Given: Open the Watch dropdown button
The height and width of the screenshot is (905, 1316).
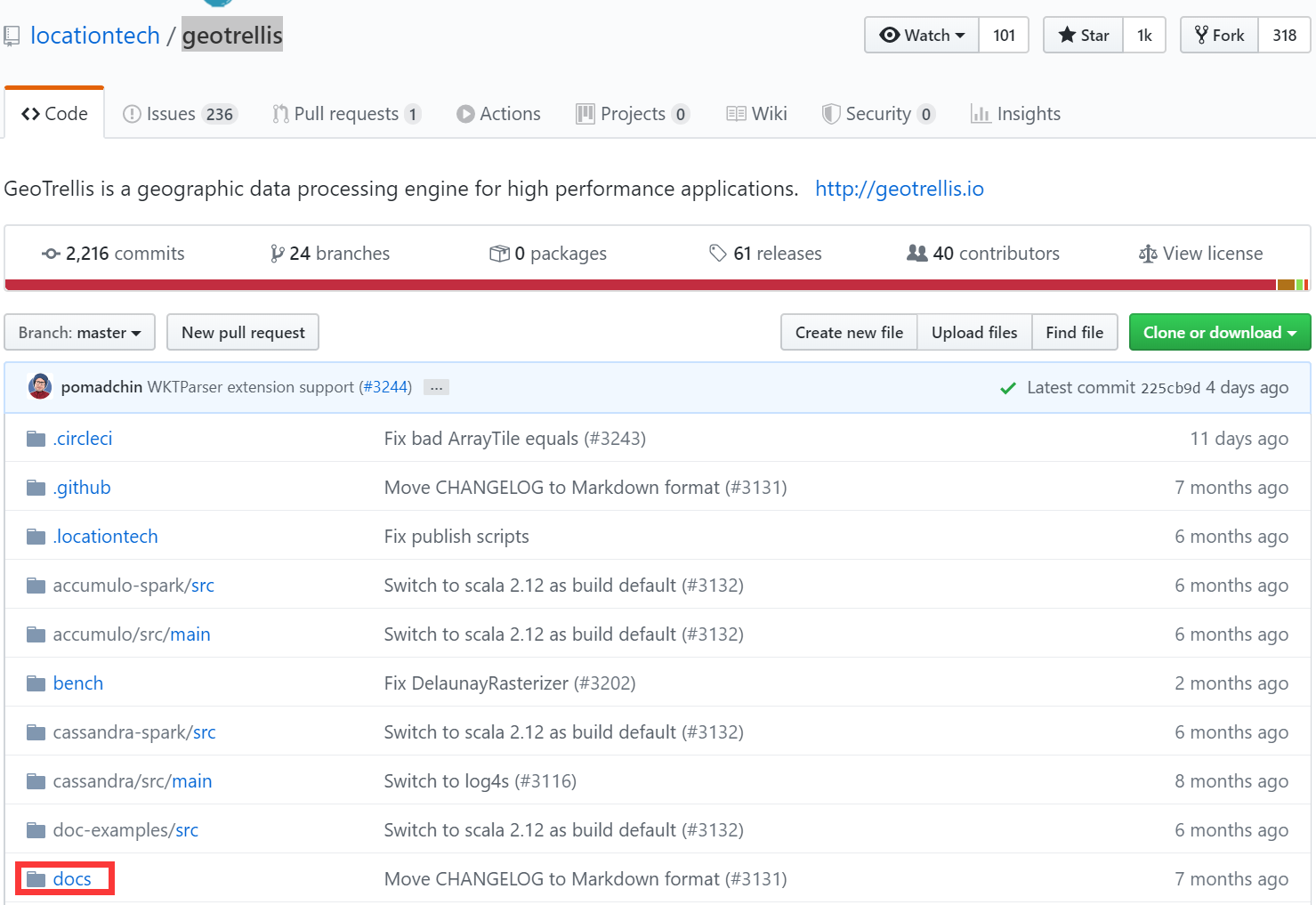Looking at the screenshot, I should (x=922, y=36).
